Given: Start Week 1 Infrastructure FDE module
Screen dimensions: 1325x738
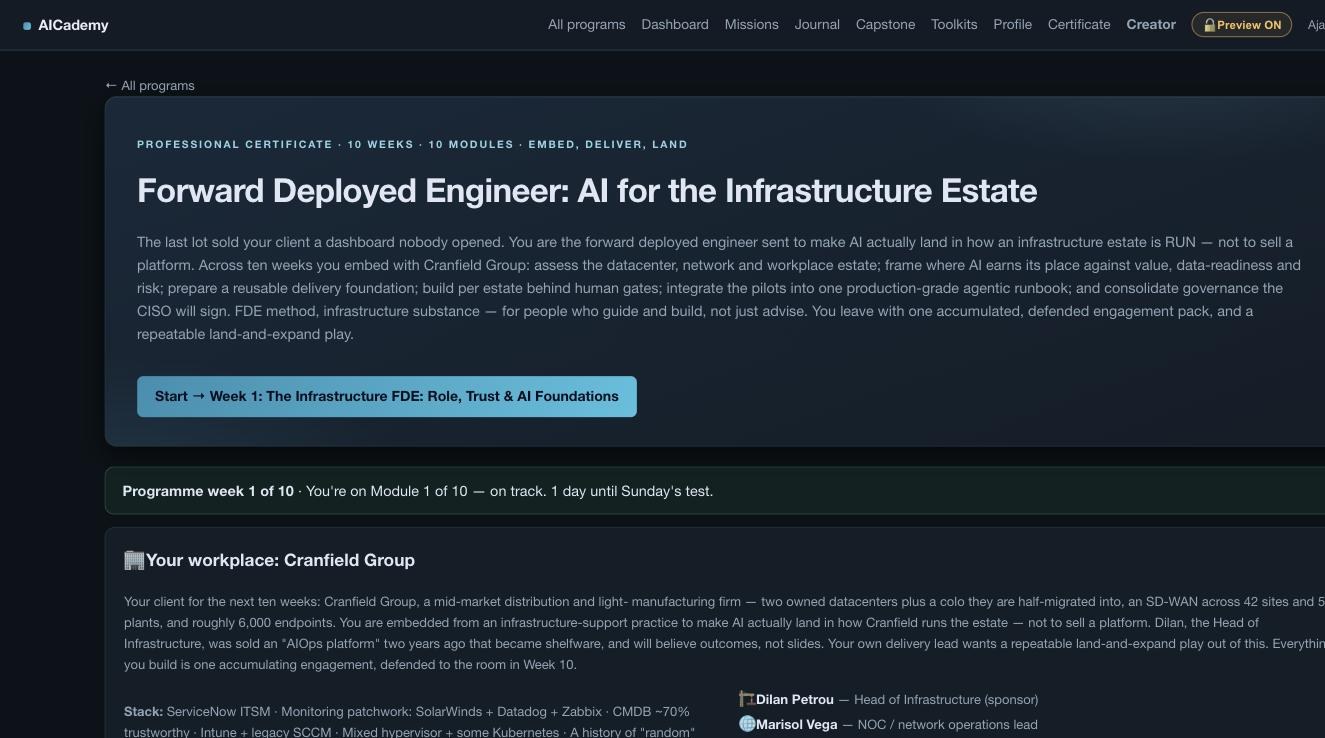Looking at the screenshot, I should tap(387, 396).
